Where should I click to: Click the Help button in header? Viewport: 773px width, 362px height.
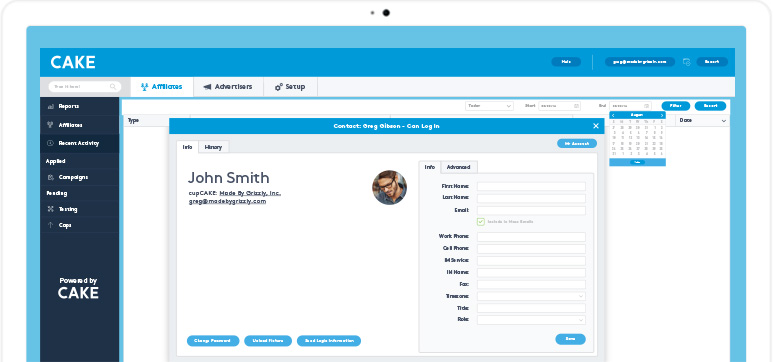coord(566,62)
